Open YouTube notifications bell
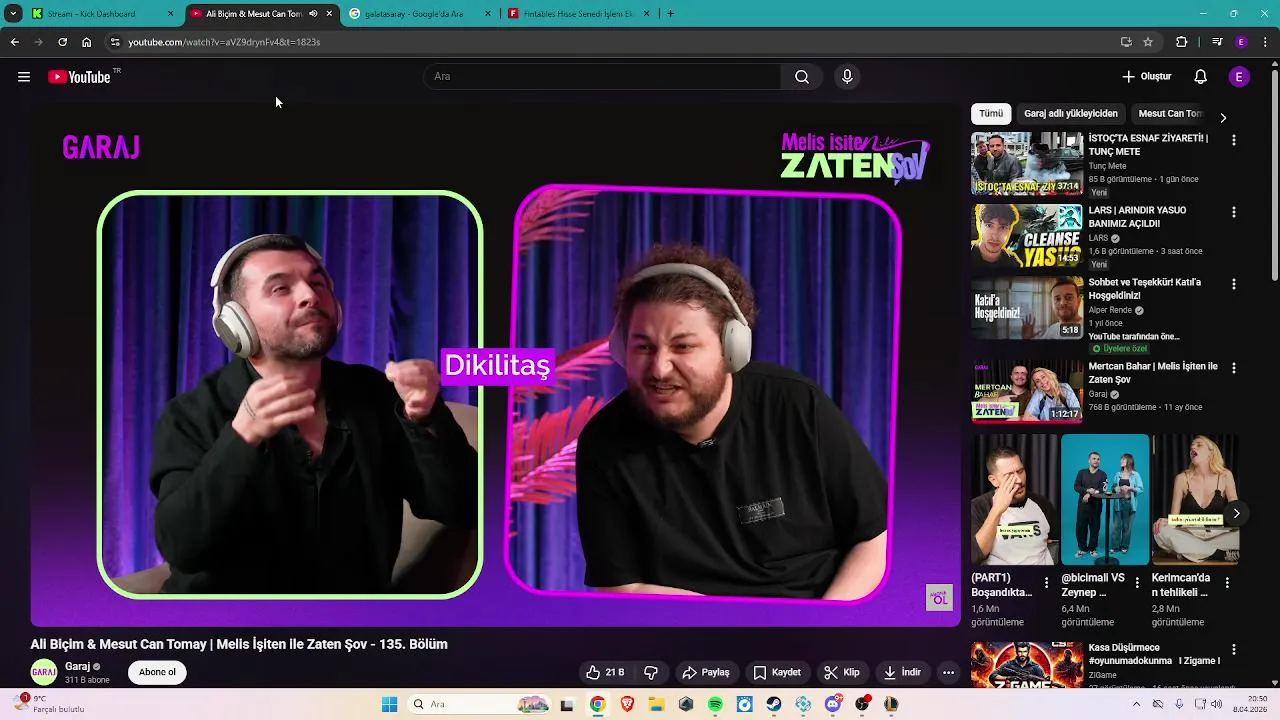This screenshot has height=720, width=1280. 1201,77
